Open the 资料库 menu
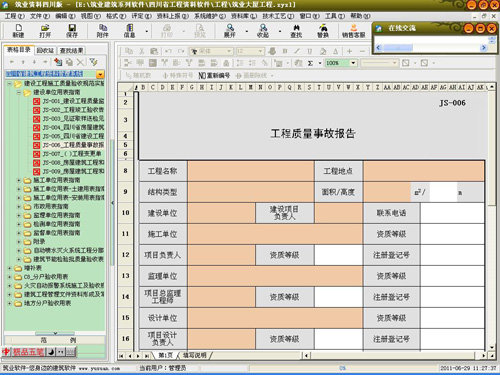The height and width of the screenshot is (375, 500). point(244,16)
